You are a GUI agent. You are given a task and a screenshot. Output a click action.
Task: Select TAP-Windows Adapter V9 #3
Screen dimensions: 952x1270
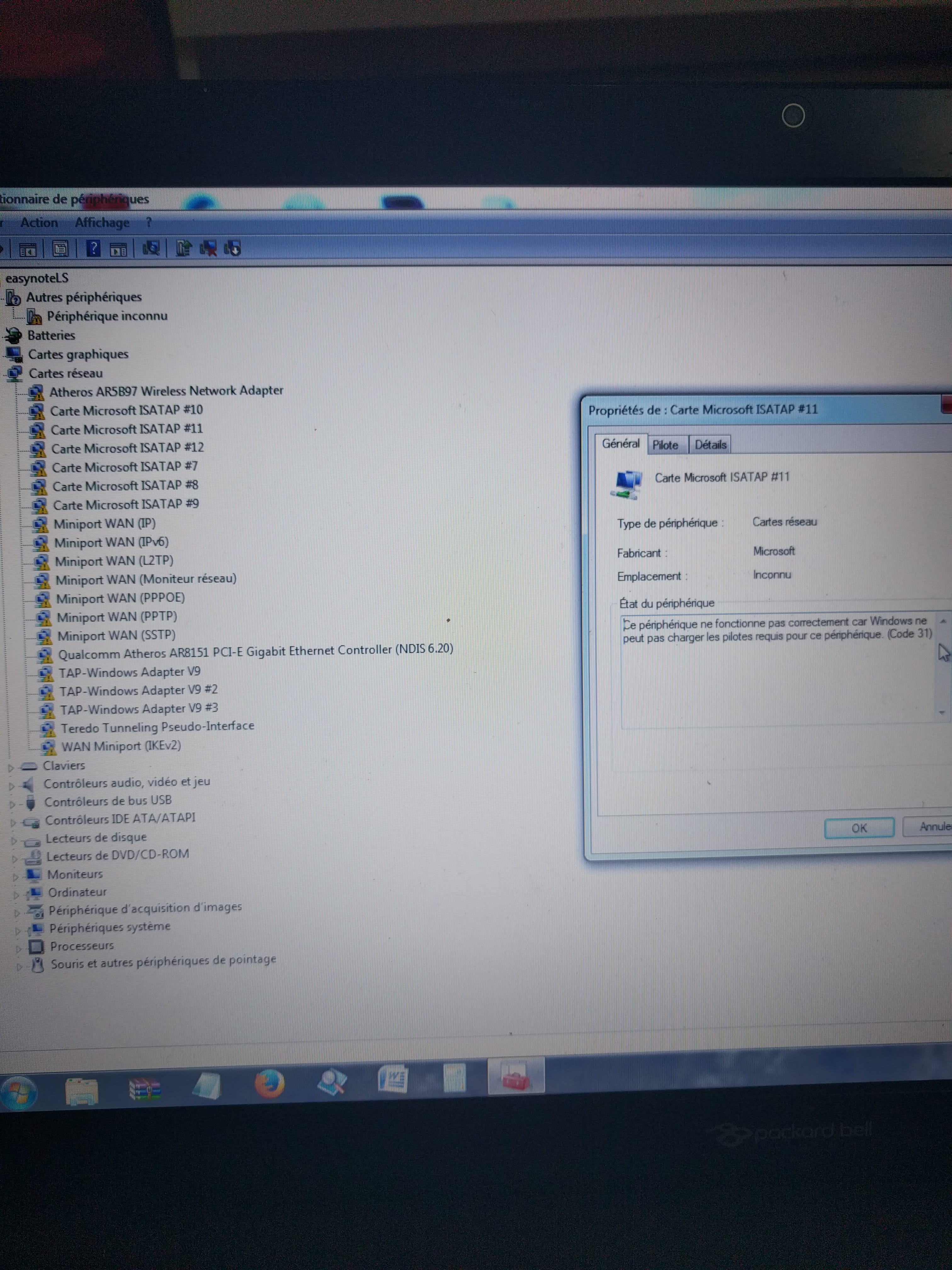(139, 709)
